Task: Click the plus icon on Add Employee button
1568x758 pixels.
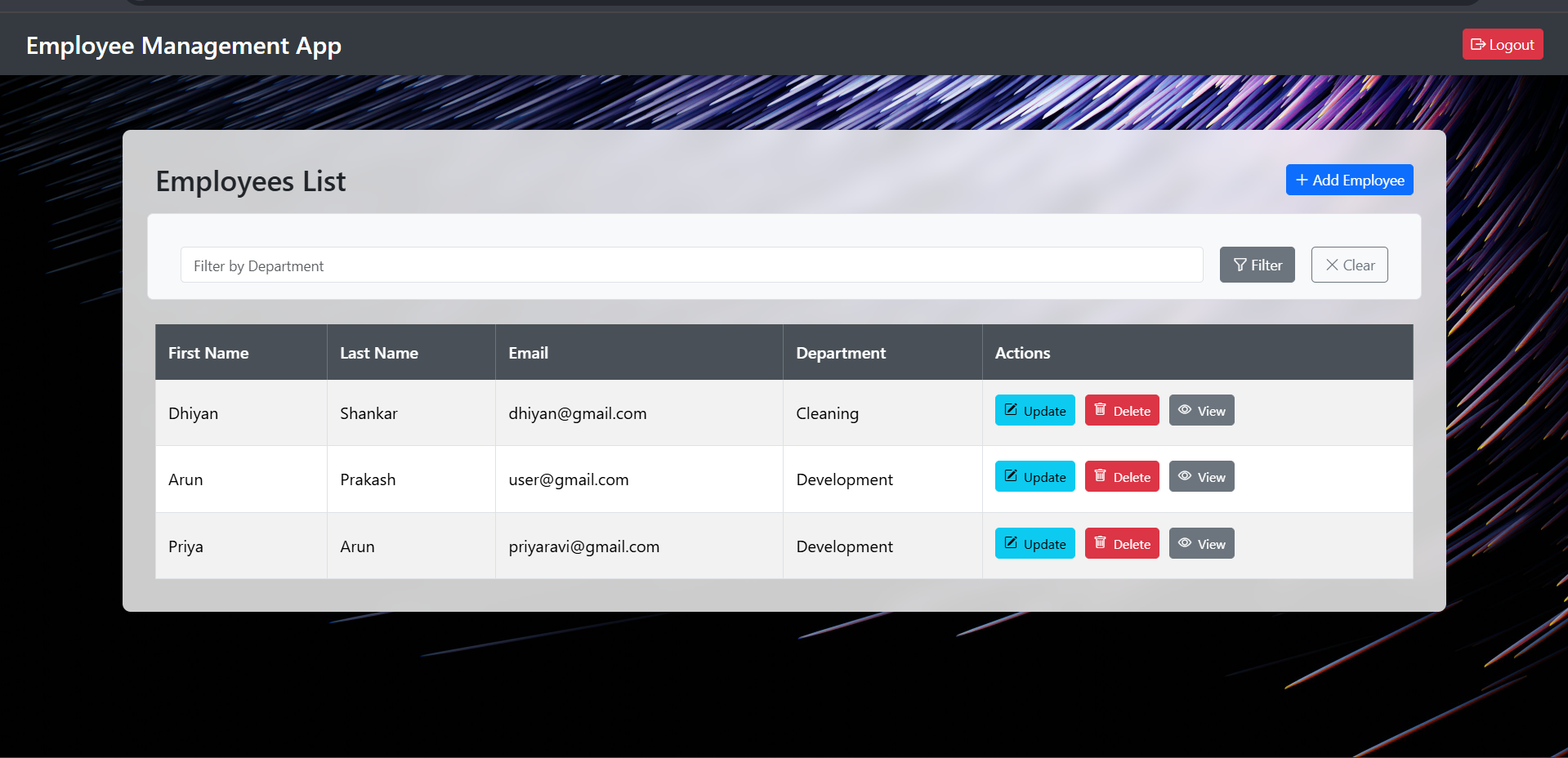Action: (x=1301, y=180)
